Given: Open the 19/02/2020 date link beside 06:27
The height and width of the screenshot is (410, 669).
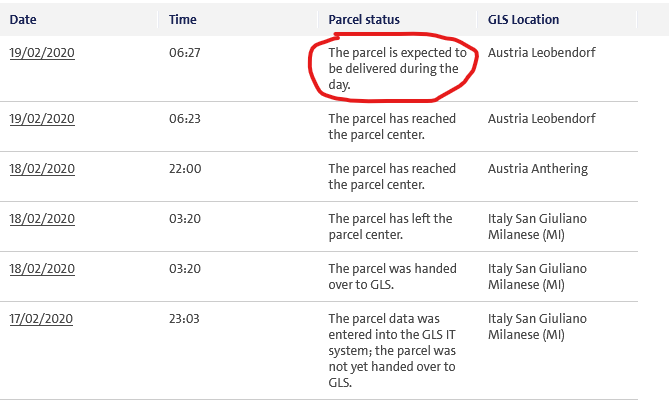Looking at the screenshot, I should 42,53.
